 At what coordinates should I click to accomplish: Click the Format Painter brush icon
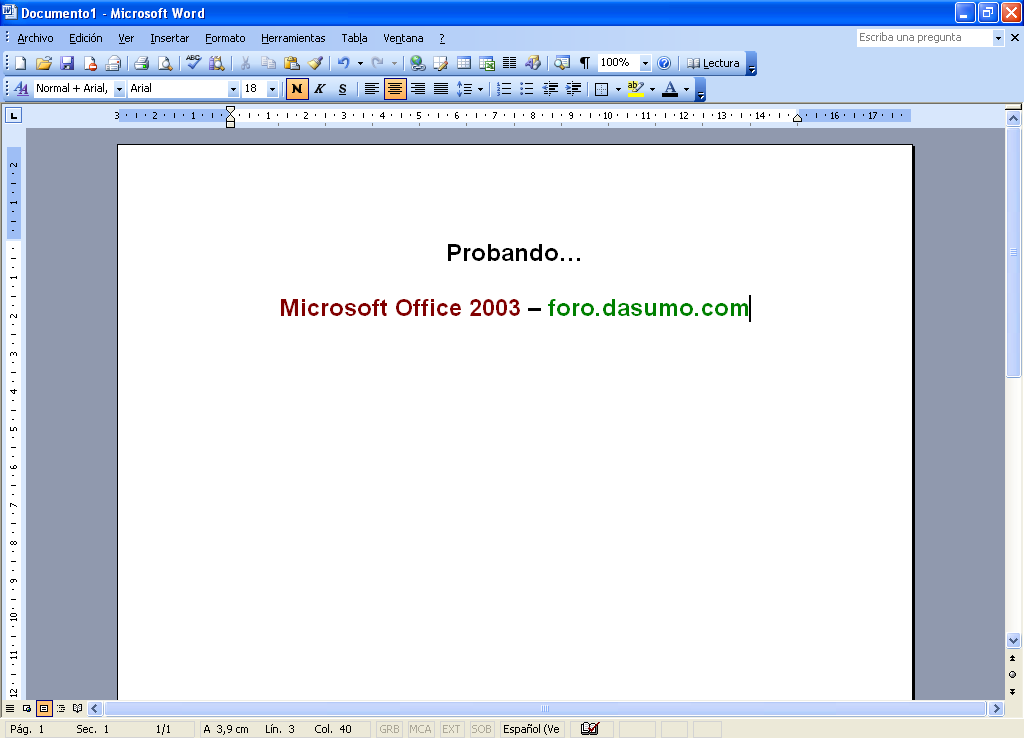tap(315, 63)
